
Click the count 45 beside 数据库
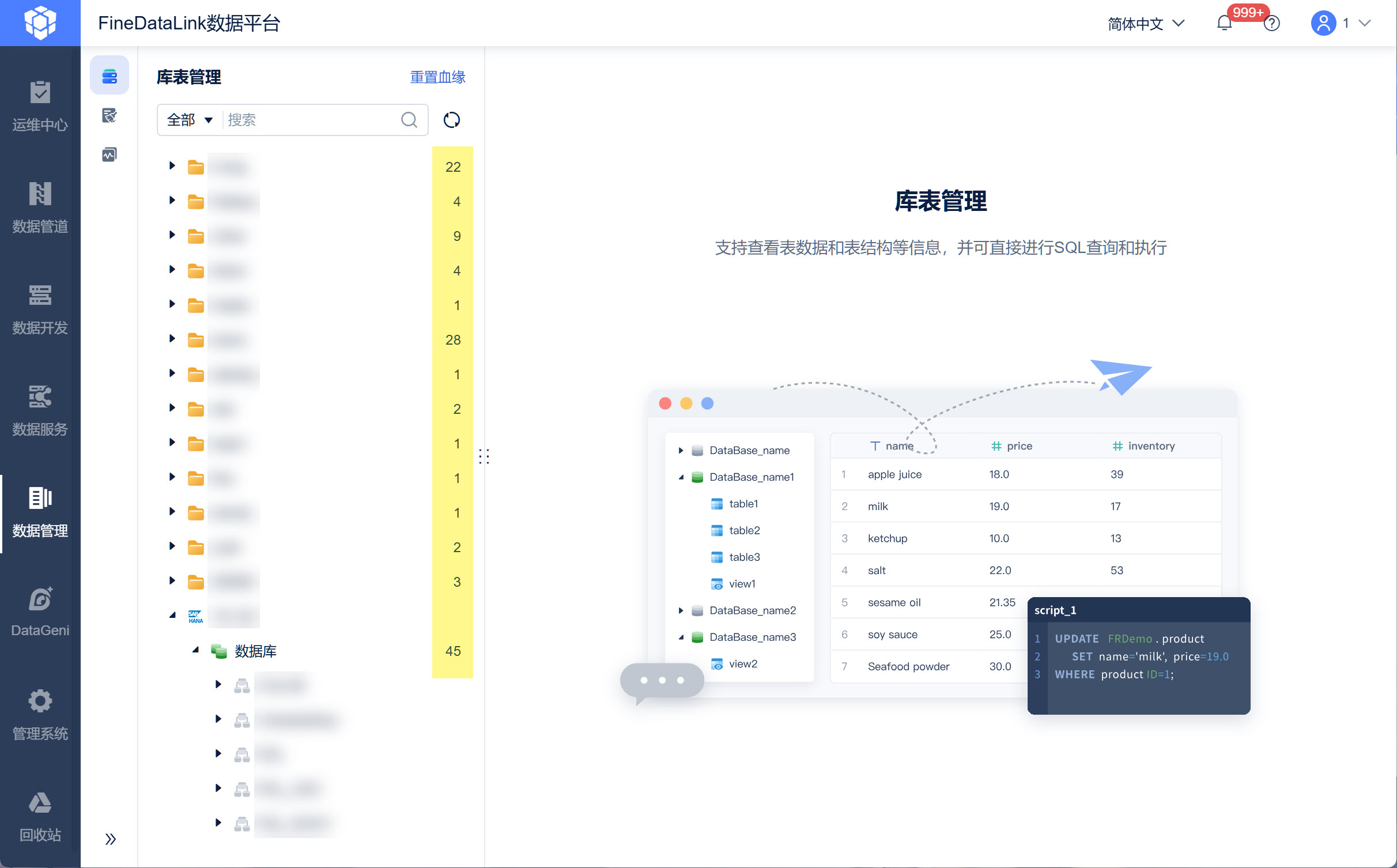(x=453, y=651)
